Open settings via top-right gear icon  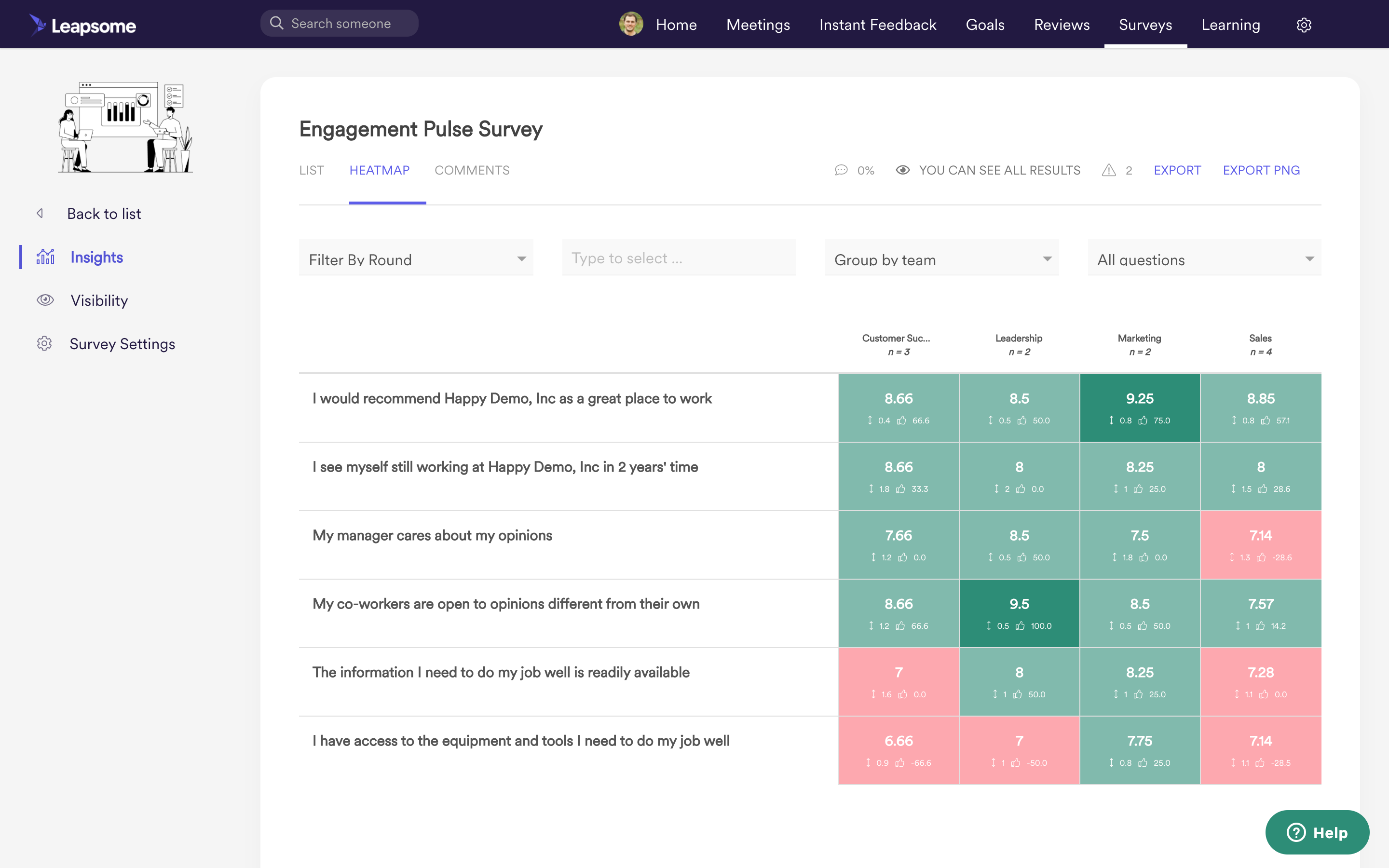click(x=1304, y=25)
